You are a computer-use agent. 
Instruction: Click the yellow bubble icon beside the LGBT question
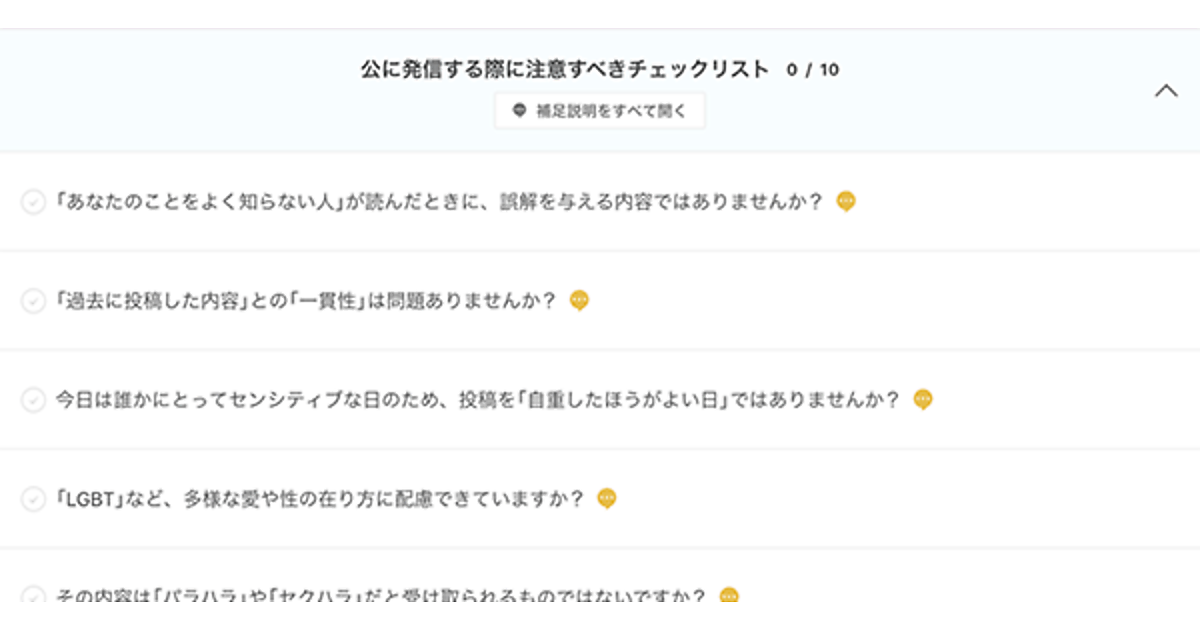point(607,498)
